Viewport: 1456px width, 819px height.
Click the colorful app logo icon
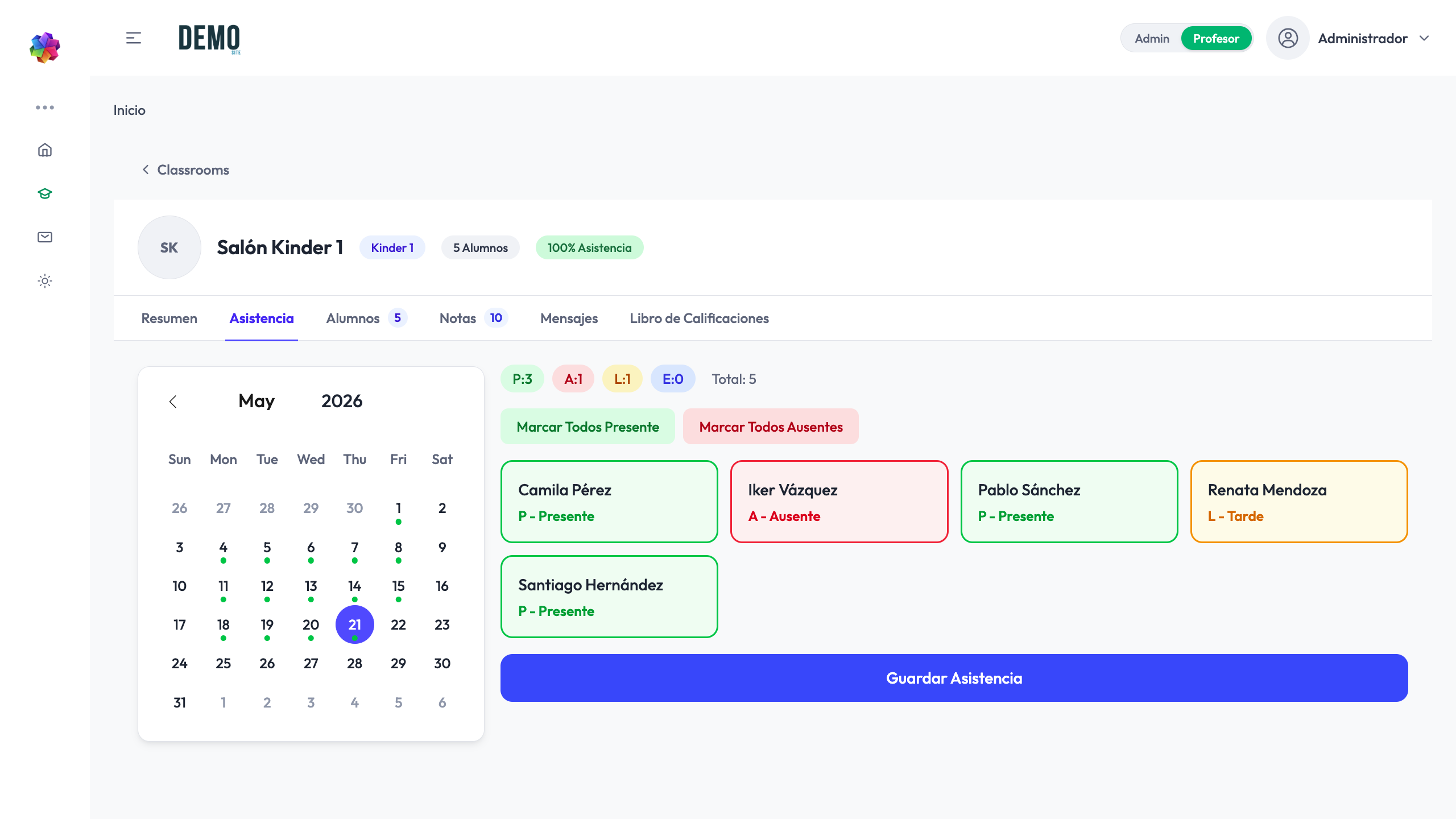click(45, 47)
